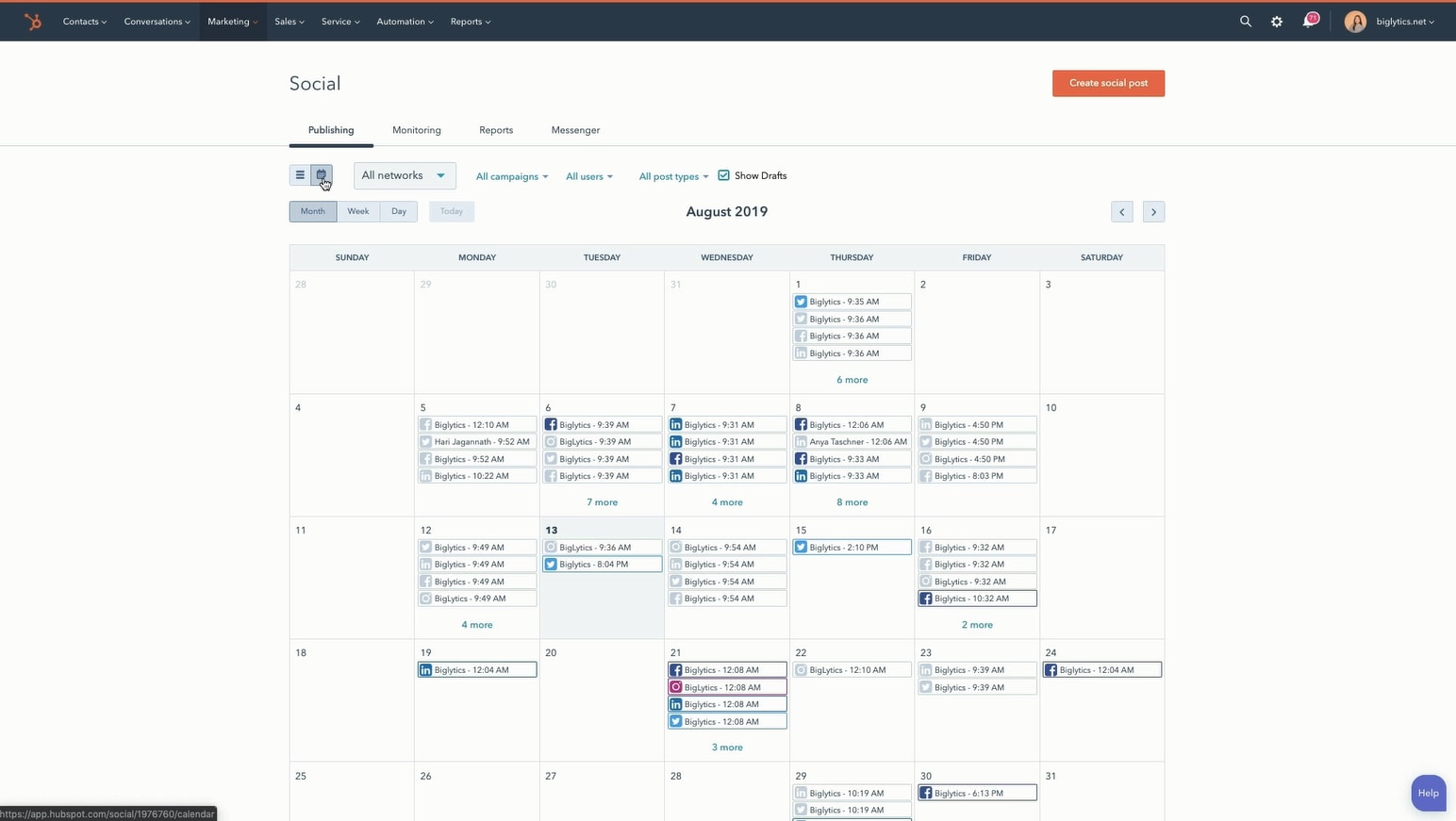Screen dimensions: 1456x821
Task: Open post BigLytics 12:10 AM on August 22
Action: tap(852, 670)
